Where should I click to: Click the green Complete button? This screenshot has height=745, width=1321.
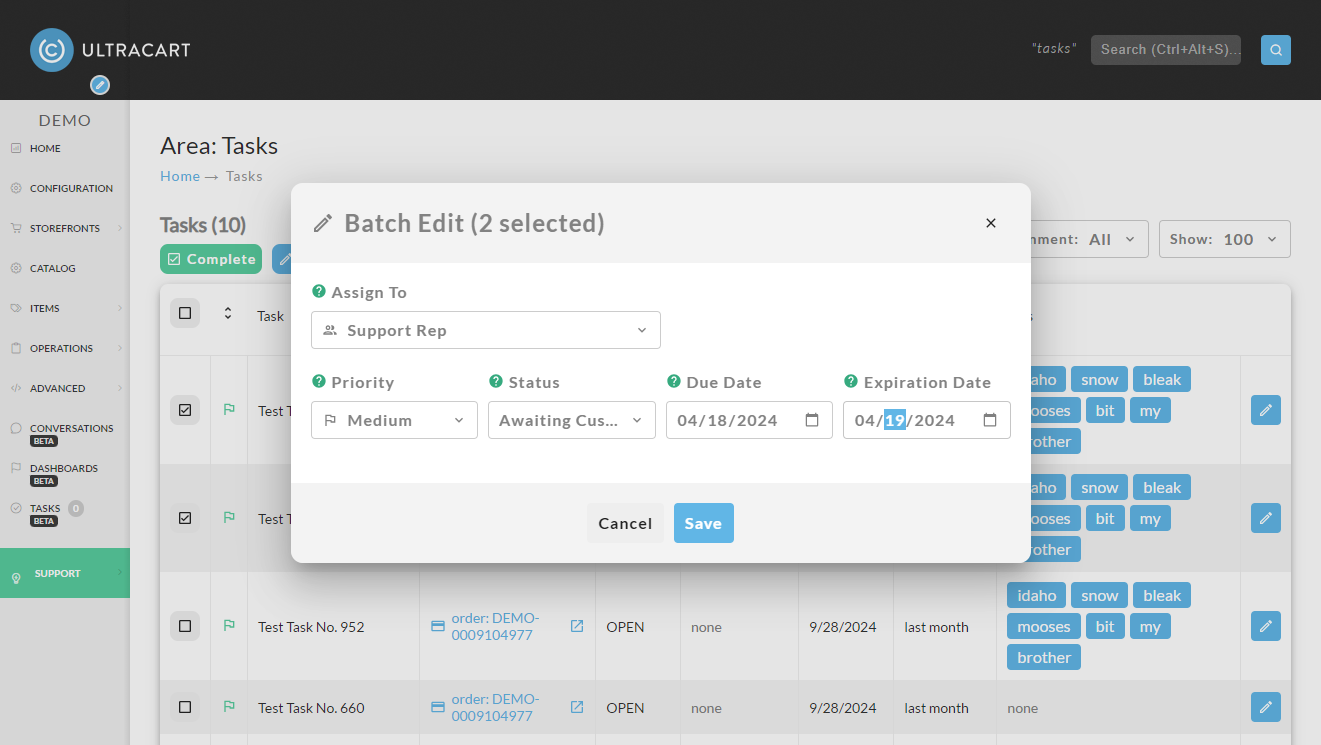point(211,259)
